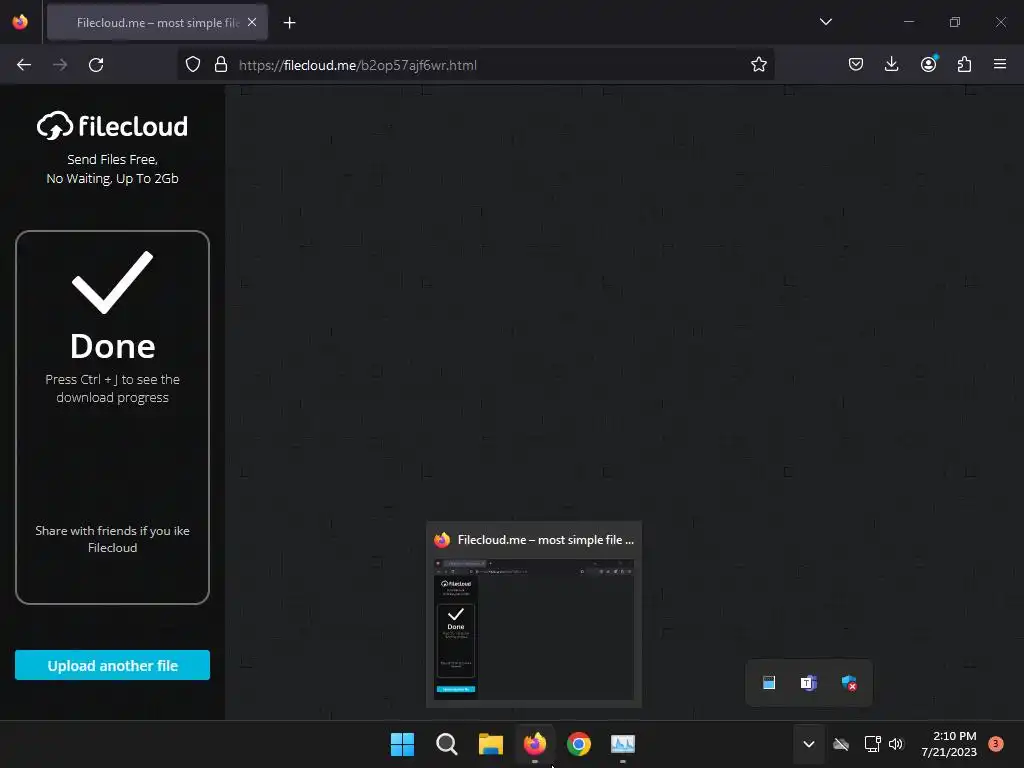The height and width of the screenshot is (768, 1024).
Task: View site security padlock info
Action: [221, 65]
